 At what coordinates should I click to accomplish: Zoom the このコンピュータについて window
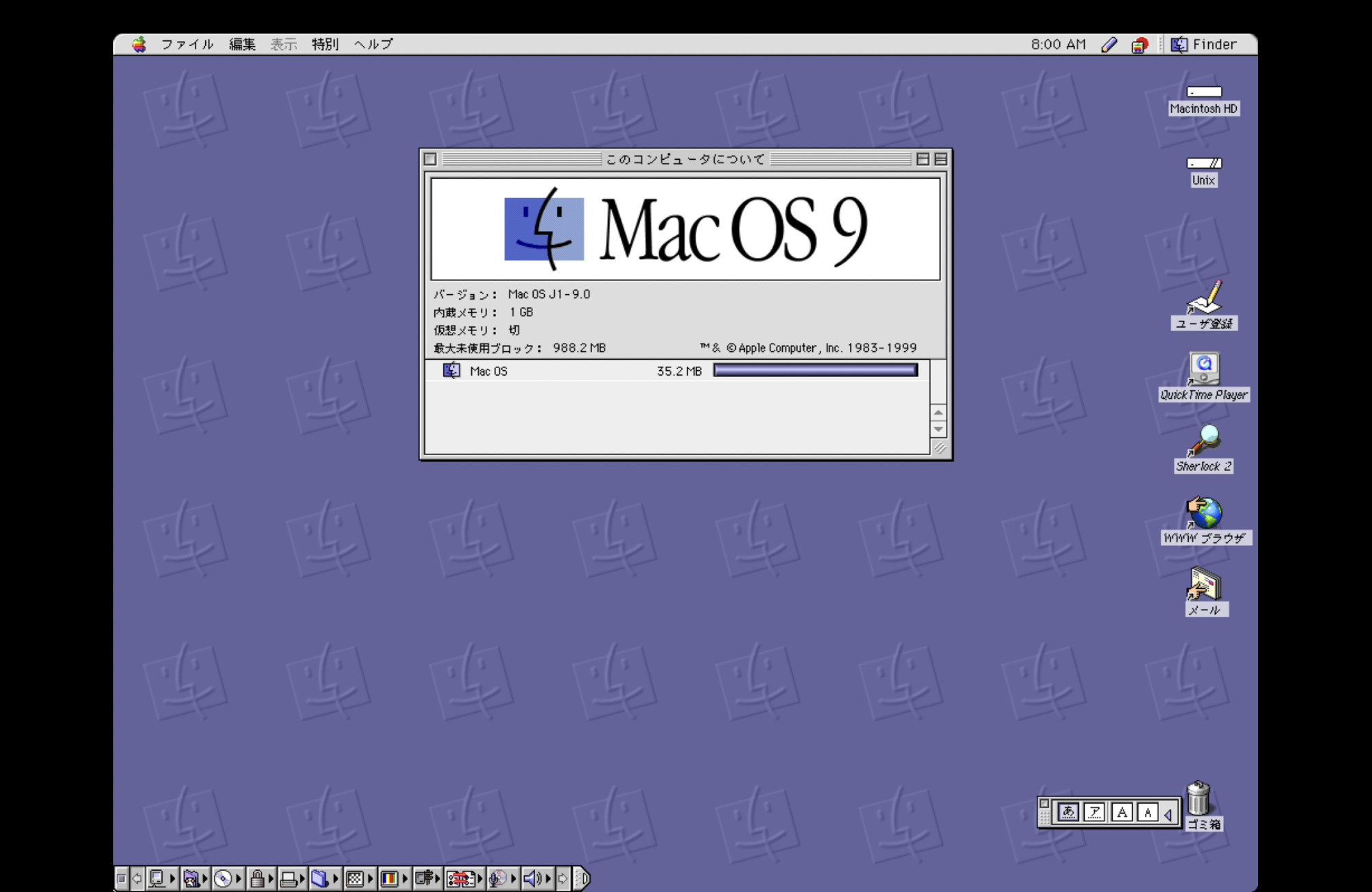[923, 159]
